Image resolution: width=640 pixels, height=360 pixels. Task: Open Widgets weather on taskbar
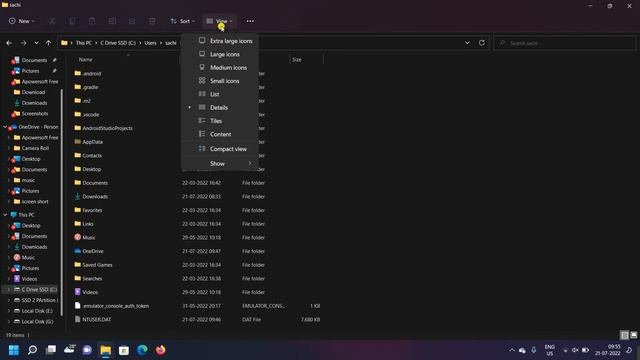69,349
